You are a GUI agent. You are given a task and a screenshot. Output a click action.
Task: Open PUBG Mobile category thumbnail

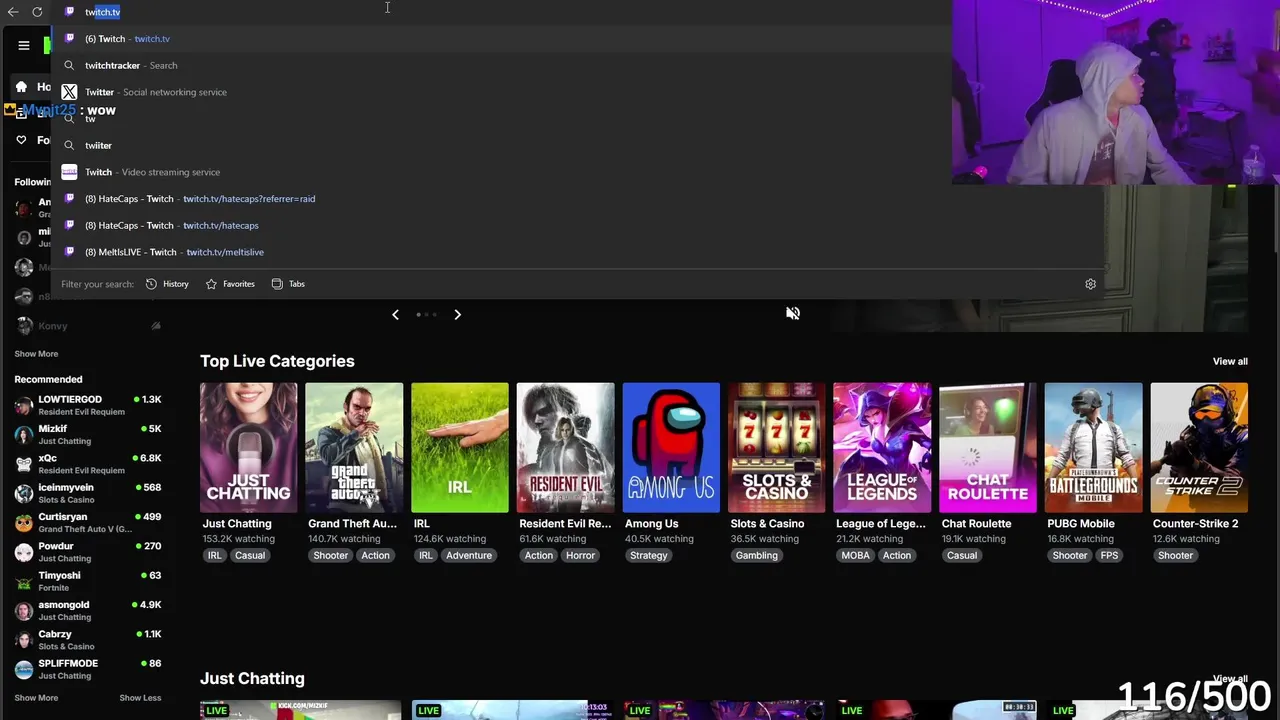1093,447
